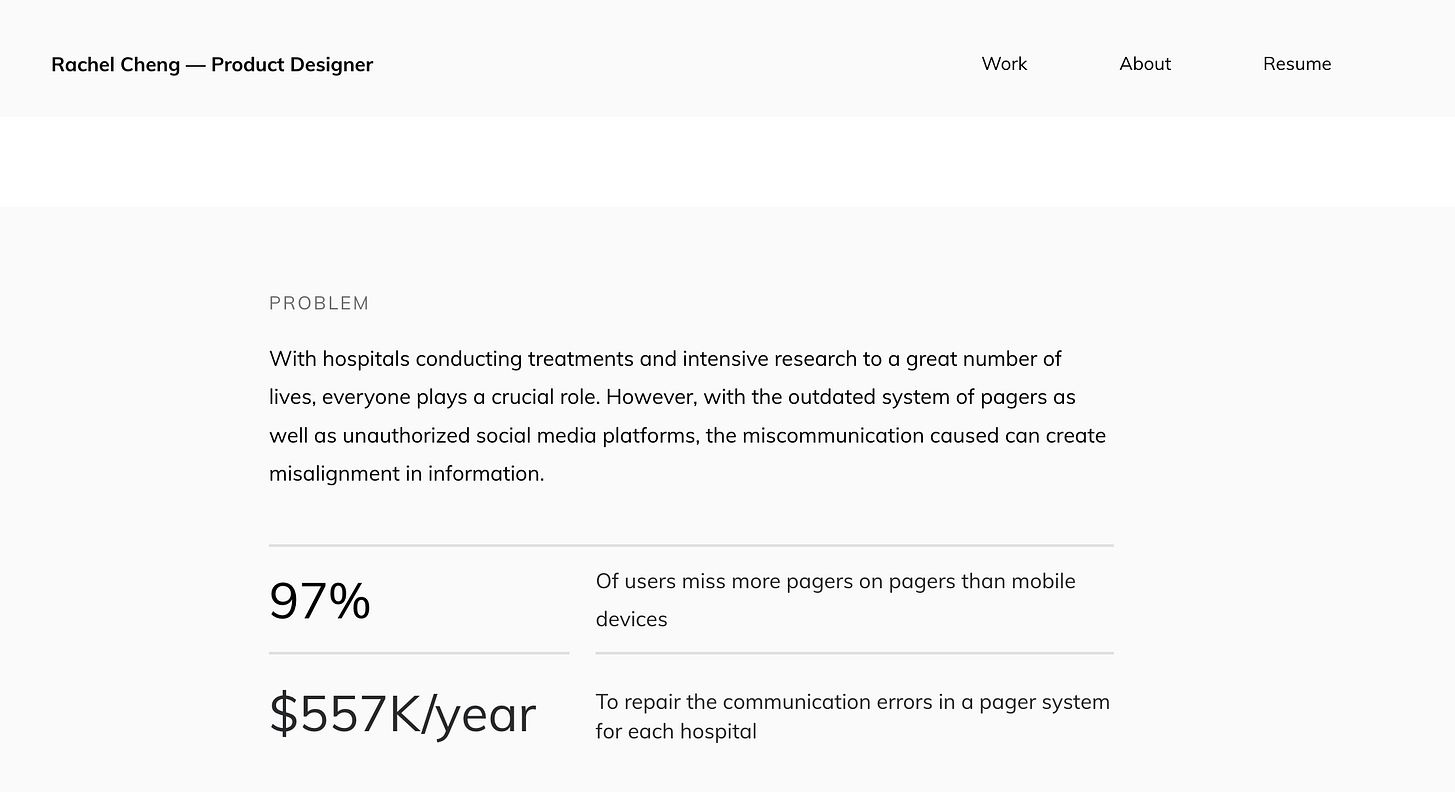Open the Work page in navigation
1455x792 pixels.
(x=1004, y=64)
